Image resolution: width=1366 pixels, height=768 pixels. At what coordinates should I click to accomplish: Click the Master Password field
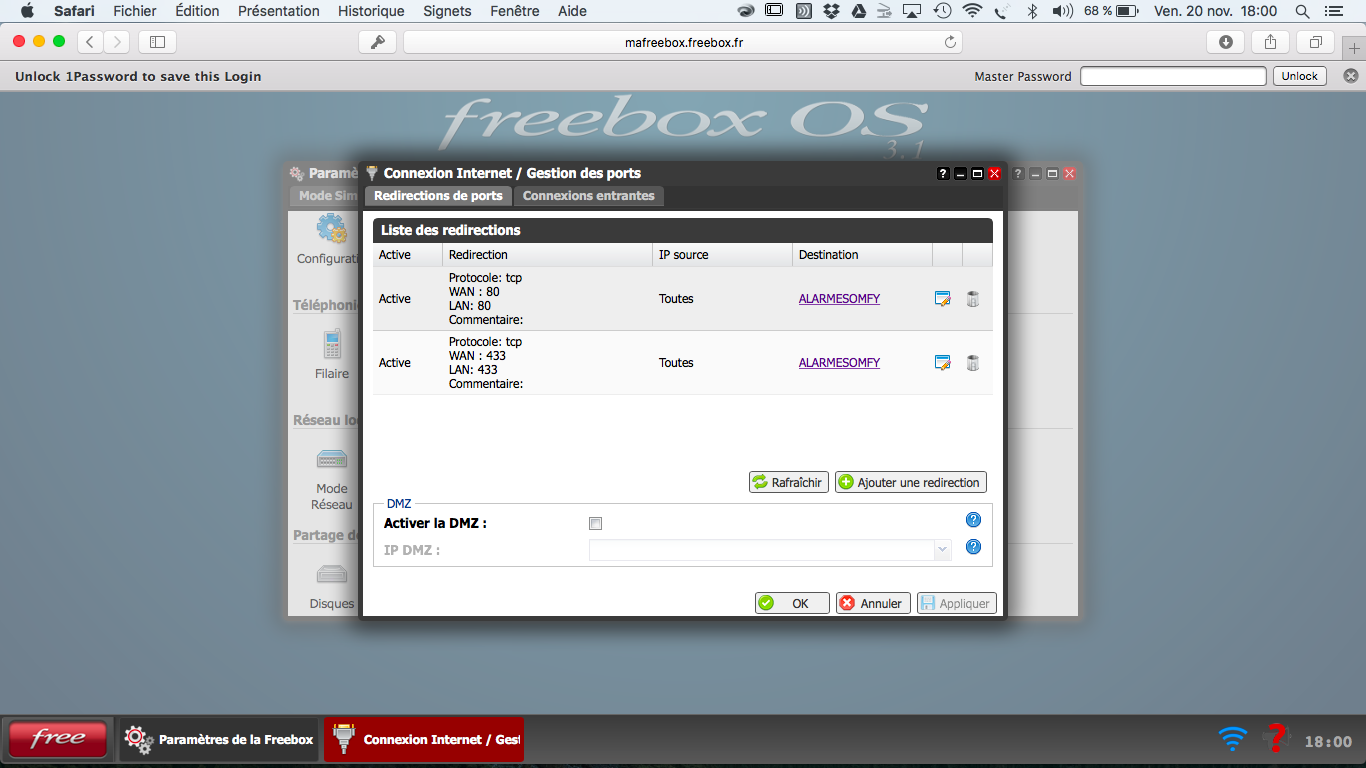(x=1173, y=76)
